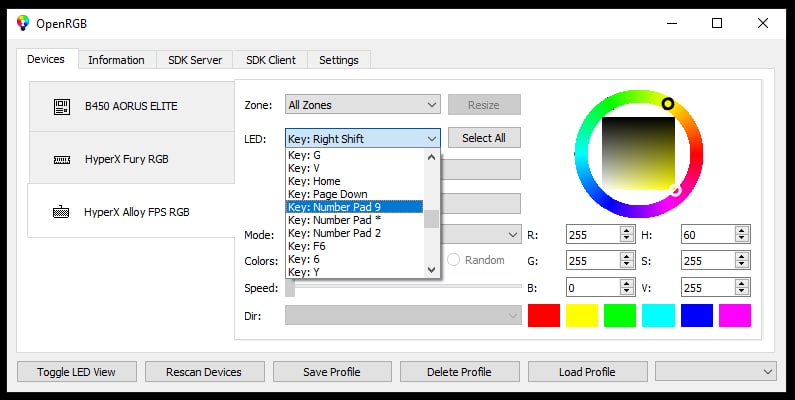Decrease S value with down stepper

coord(742,265)
